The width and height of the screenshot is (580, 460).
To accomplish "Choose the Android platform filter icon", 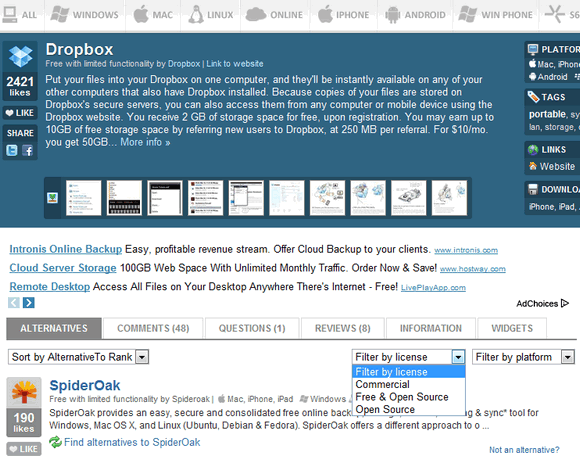I will [392, 15].
